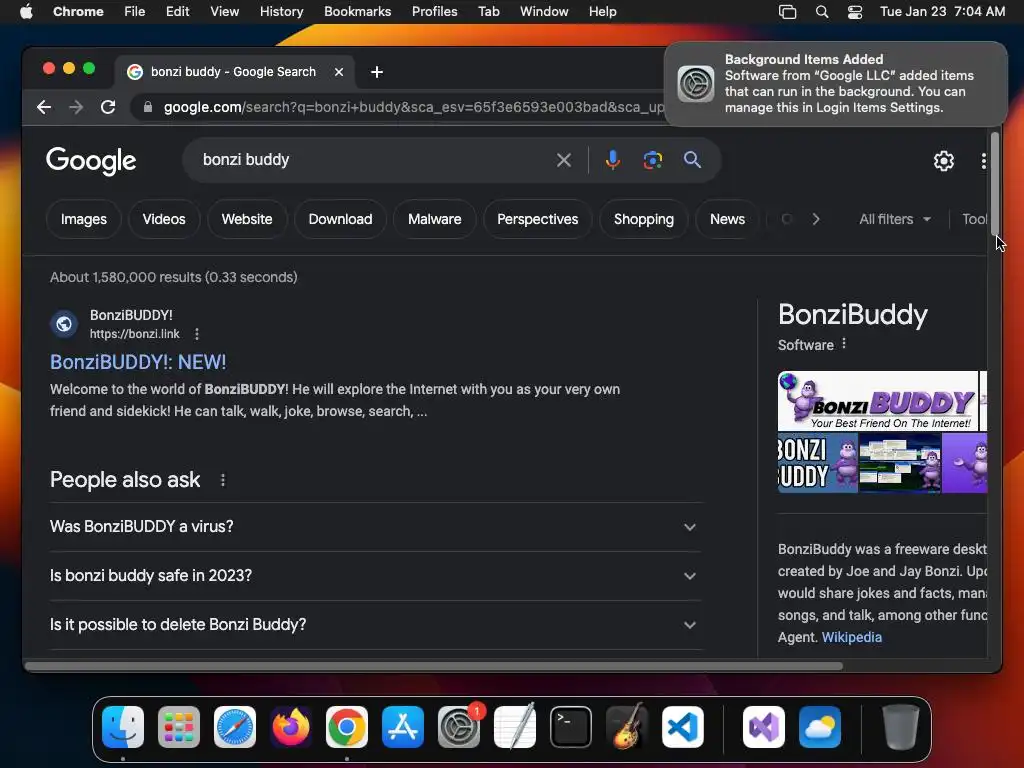Open Google Lens image search icon
The image size is (1024, 768).
652,160
